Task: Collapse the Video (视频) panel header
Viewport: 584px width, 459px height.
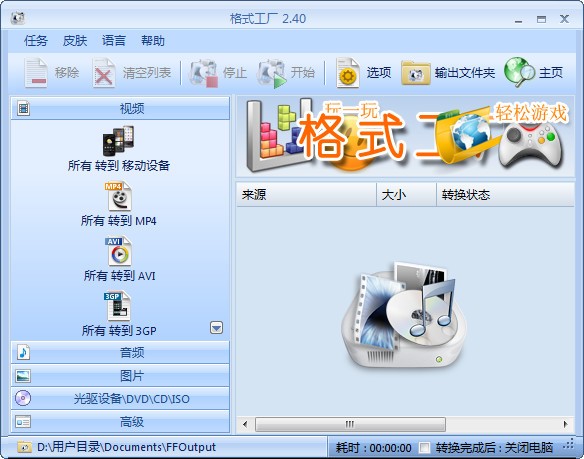Action: 120,108
